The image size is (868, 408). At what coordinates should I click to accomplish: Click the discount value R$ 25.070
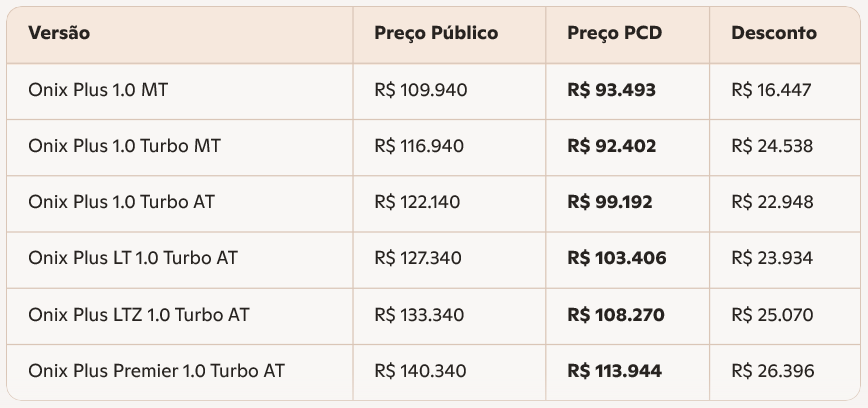click(772, 315)
